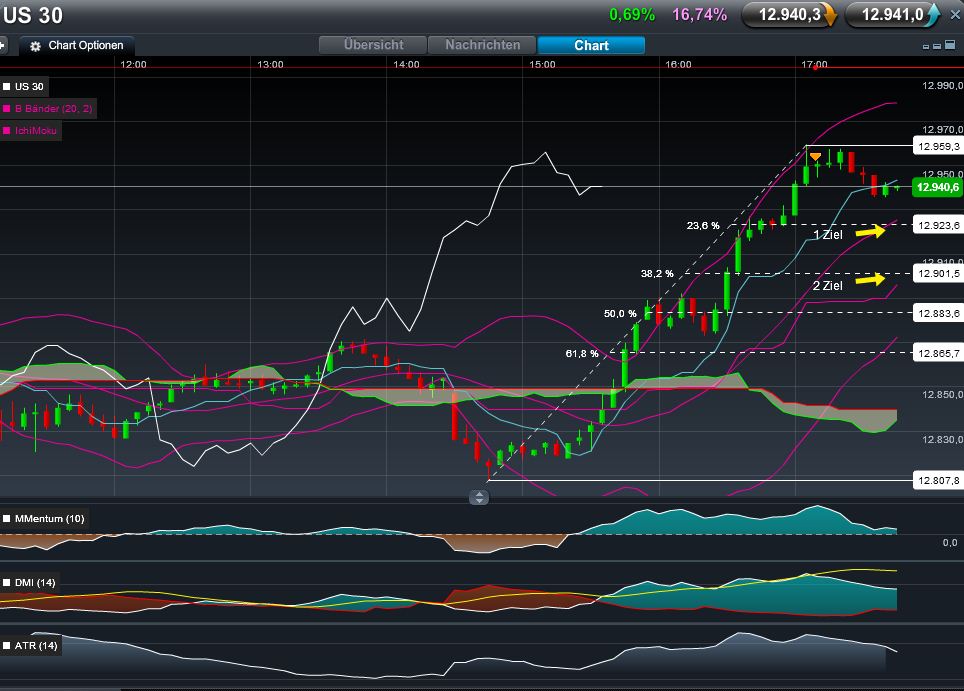Switch to the Nachrichten tab
The image size is (964, 691).
pos(483,45)
